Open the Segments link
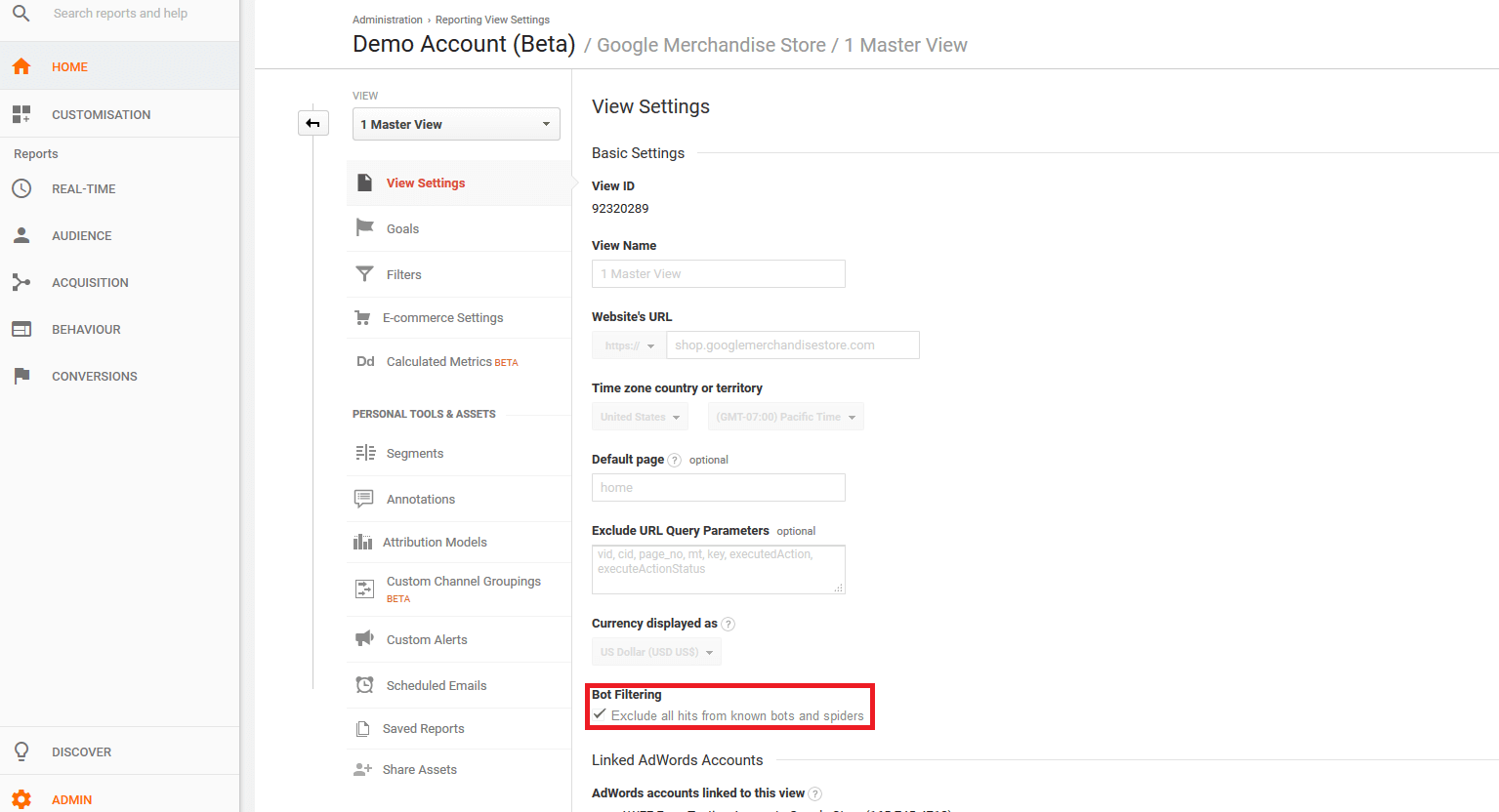Screen dimensions: 1499x812 coord(415,453)
